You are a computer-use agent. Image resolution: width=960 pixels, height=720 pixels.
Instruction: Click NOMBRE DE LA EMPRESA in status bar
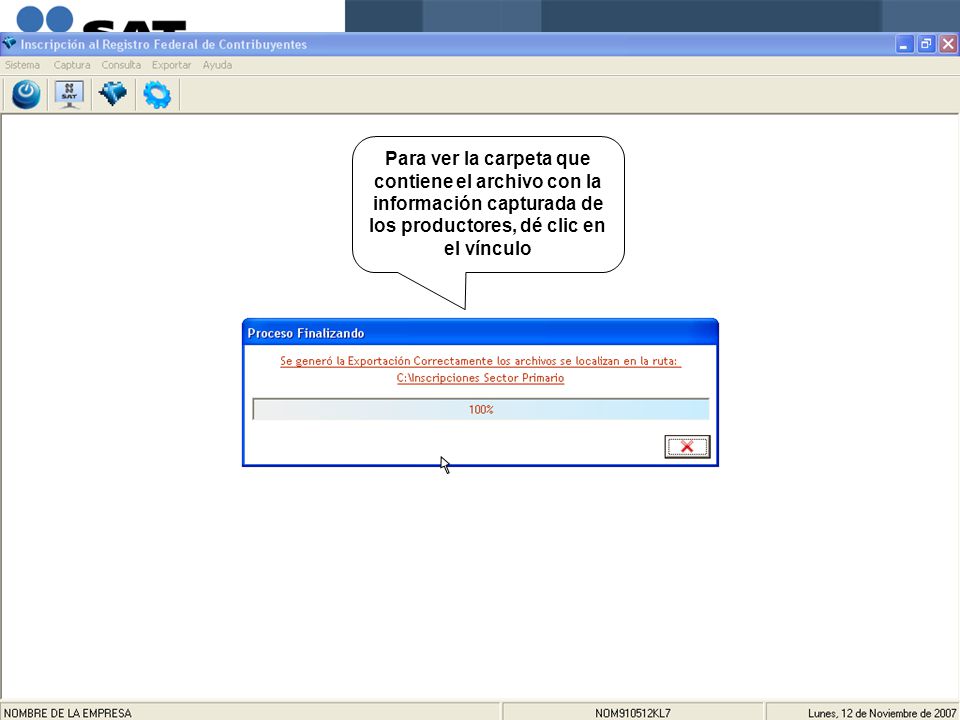(x=67, y=713)
